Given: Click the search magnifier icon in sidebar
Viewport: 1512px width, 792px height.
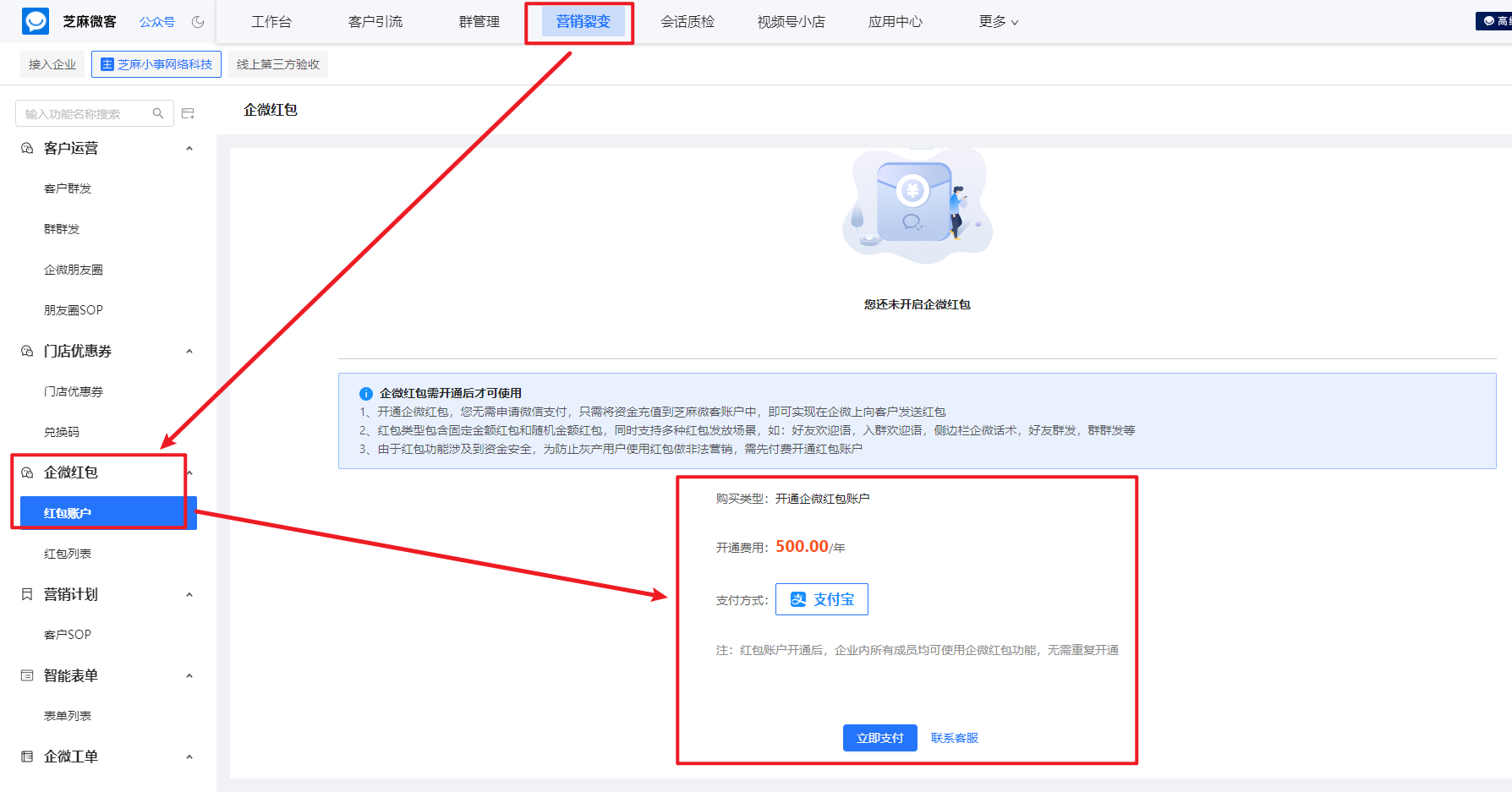Looking at the screenshot, I should [158, 113].
